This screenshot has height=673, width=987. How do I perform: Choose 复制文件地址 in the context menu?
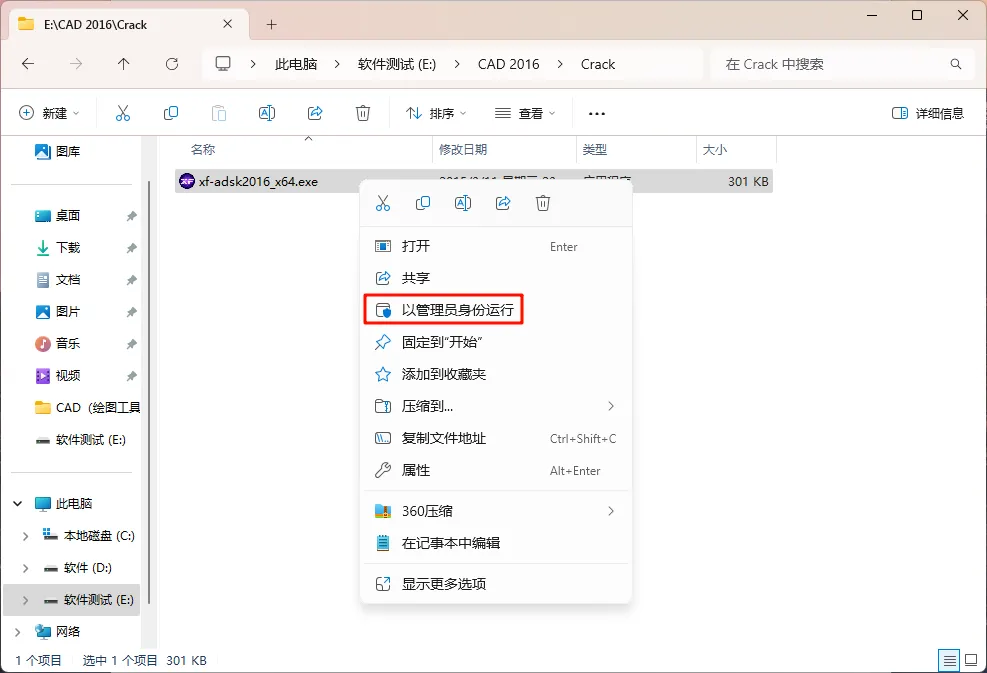tap(496, 438)
